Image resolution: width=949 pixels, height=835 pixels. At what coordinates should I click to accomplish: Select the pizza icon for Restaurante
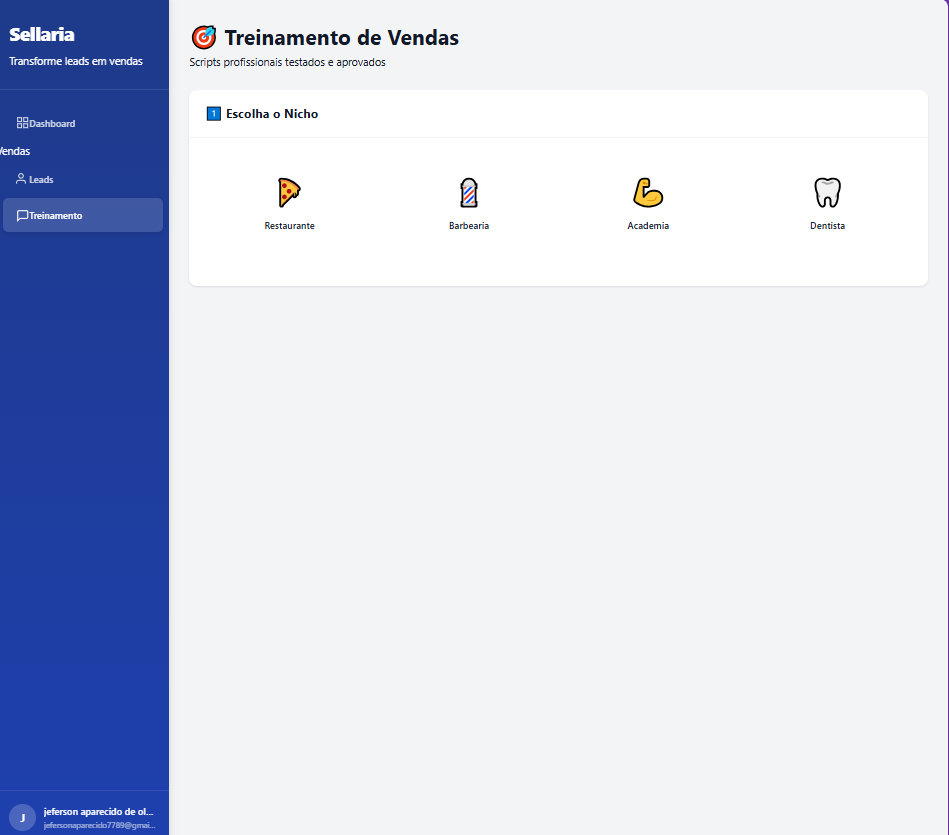(289, 192)
